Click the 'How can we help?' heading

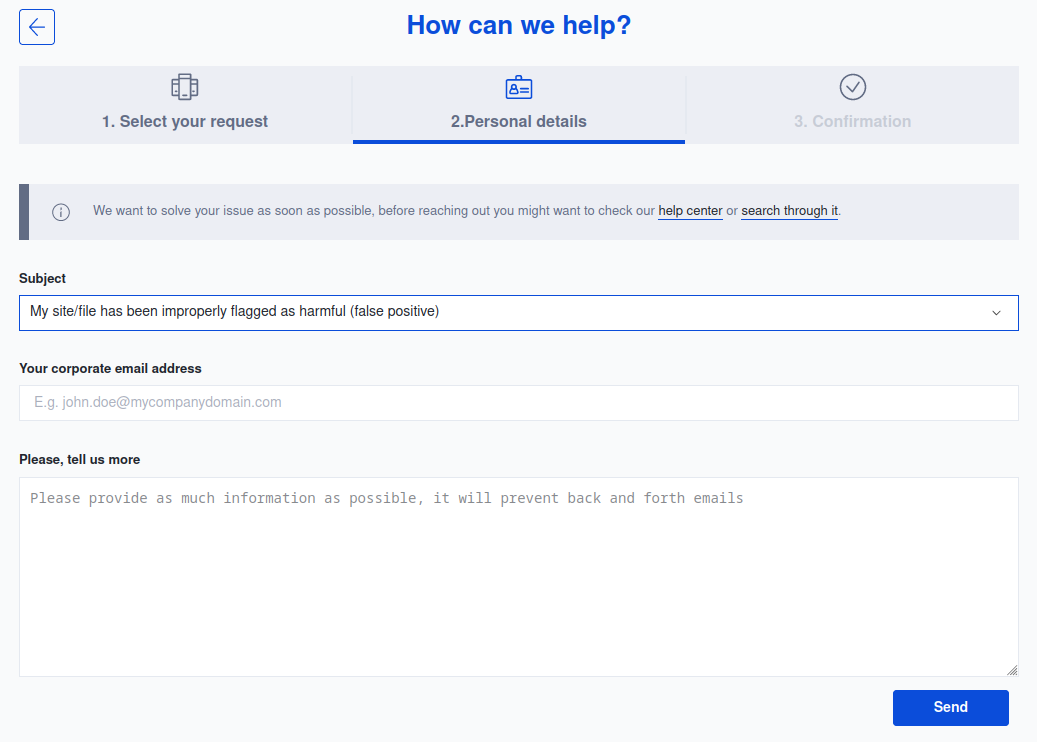click(518, 25)
